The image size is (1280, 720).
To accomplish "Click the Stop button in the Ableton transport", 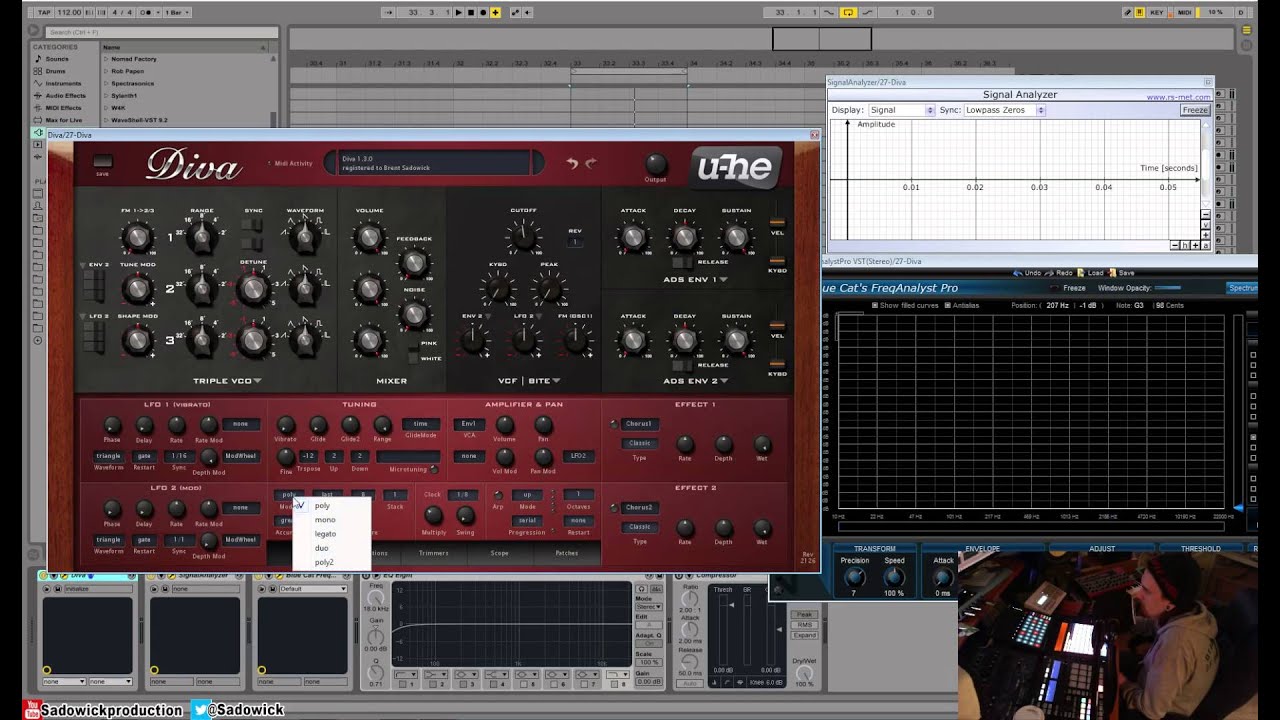I will pos(471,12).
